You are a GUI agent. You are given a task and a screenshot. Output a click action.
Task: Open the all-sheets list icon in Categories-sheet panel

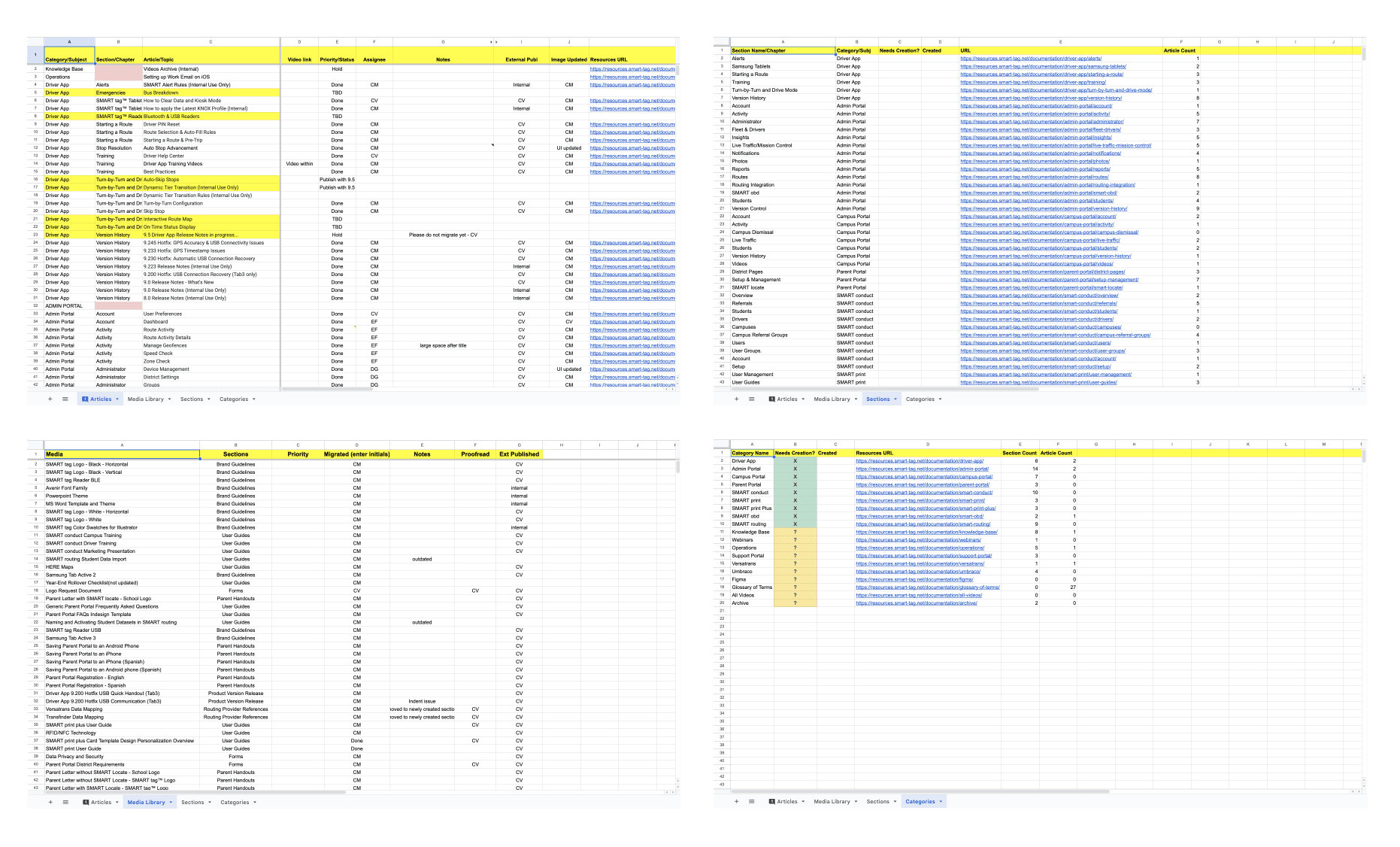[x=752, y=801]
